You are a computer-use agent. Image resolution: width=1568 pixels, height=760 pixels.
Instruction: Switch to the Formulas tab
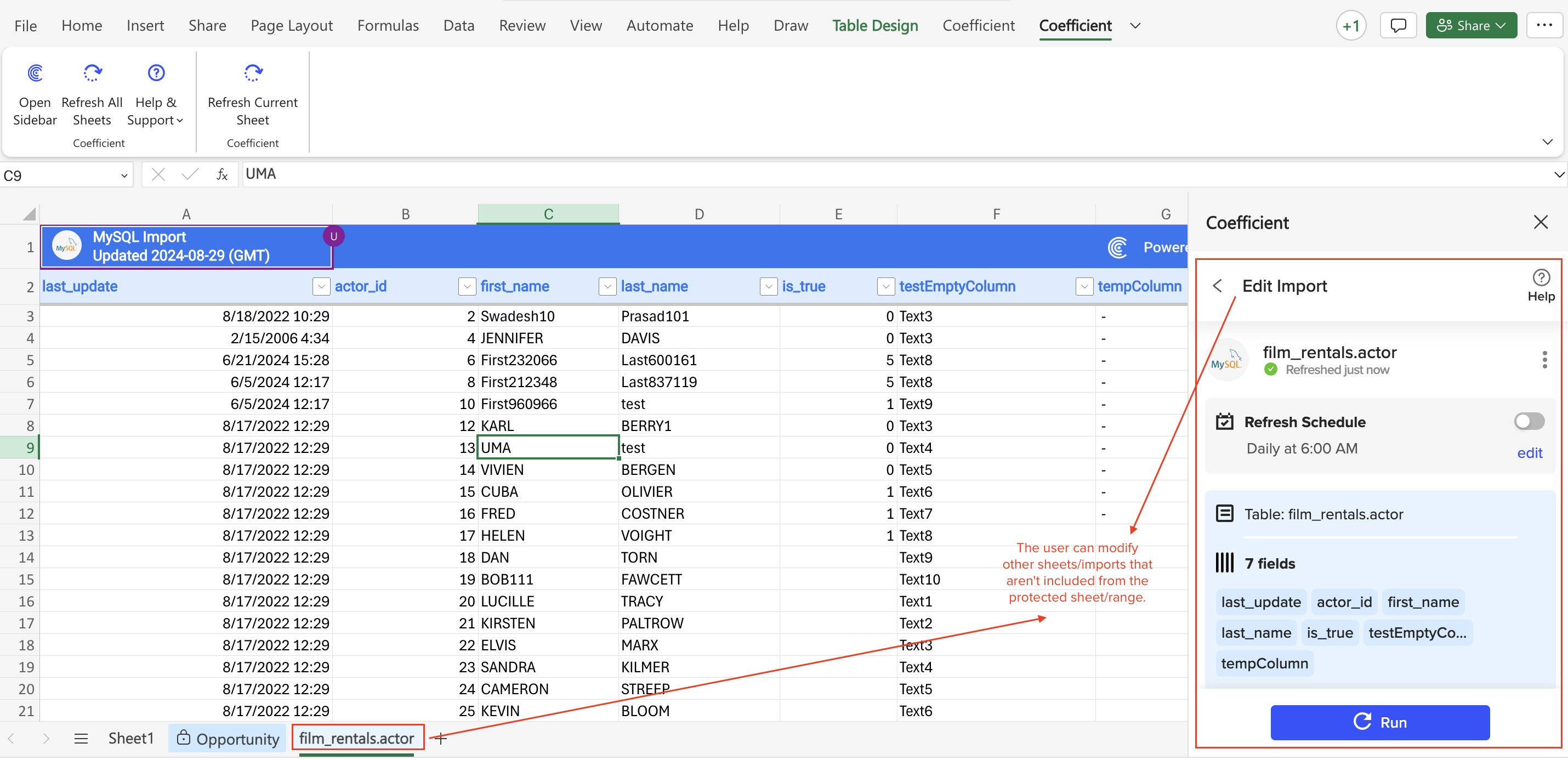388,26
